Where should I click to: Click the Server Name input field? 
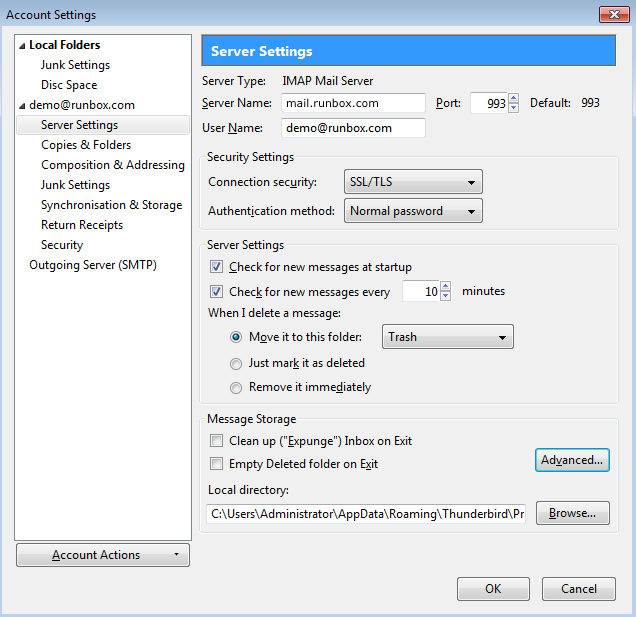[x=353, y=103]
